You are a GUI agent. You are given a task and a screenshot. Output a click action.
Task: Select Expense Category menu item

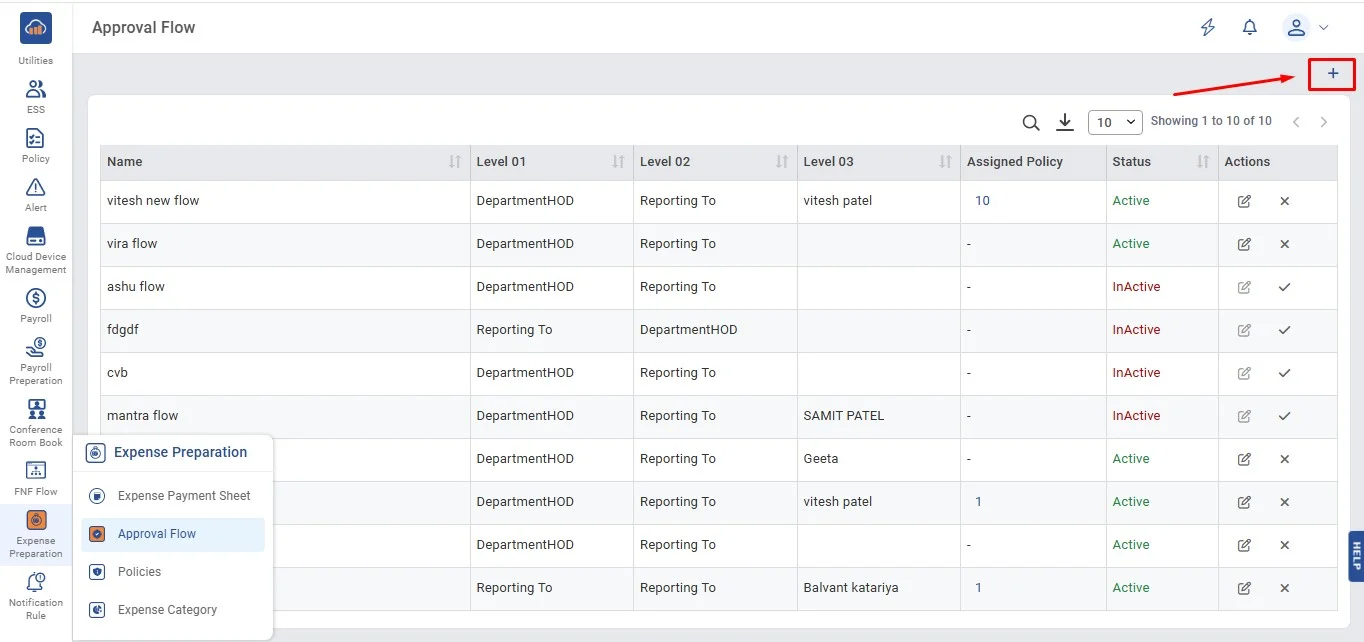tap(167, 610)
